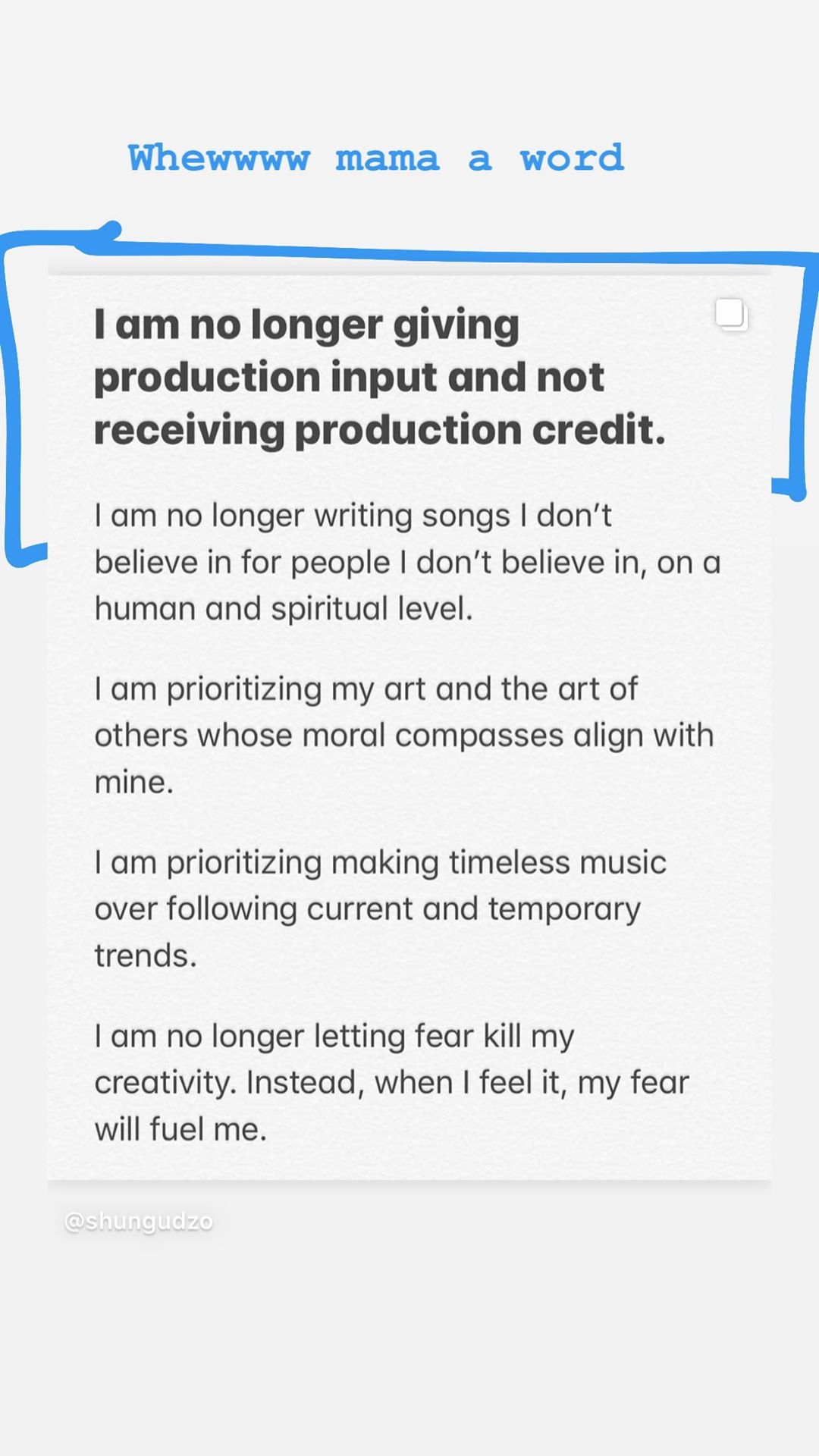Screen dimensions: 819x1456
Task: Open the @shungudzo profile handle
Action: (x=139, y=1222)
